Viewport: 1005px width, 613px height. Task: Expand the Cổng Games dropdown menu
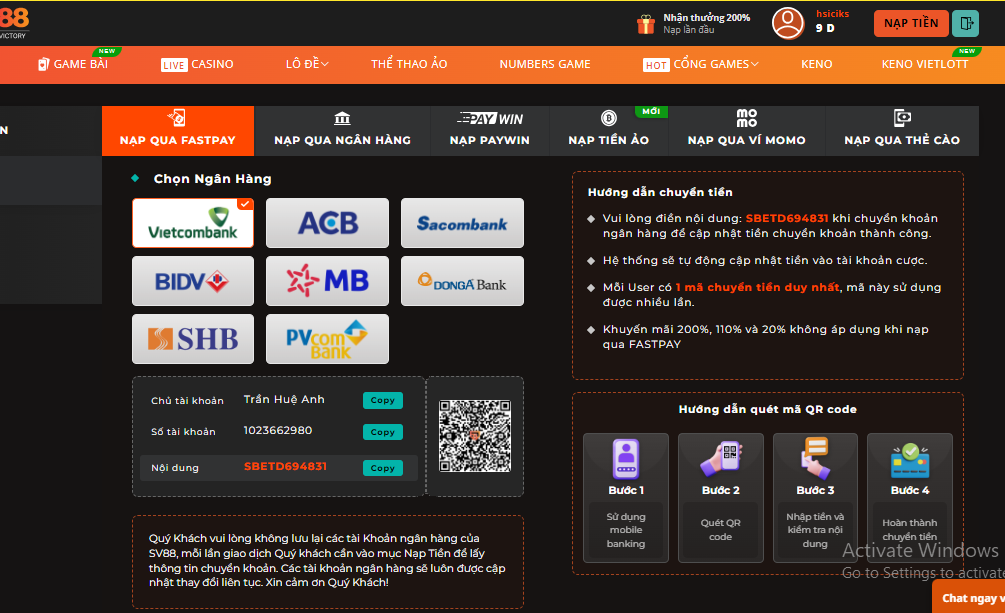tap(701, 64)
